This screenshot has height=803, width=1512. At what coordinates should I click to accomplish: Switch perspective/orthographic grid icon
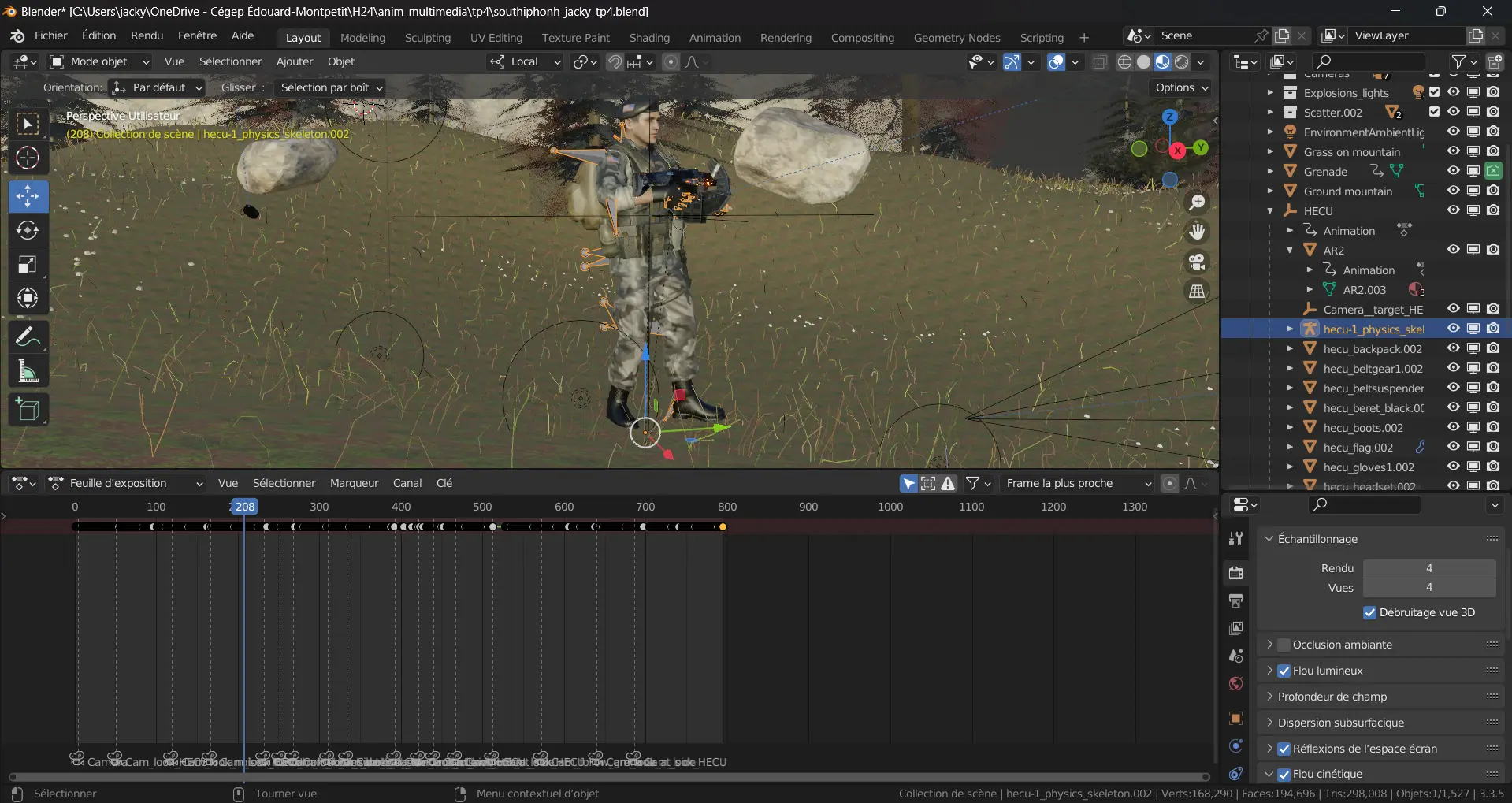click(x=1197, y=292)
